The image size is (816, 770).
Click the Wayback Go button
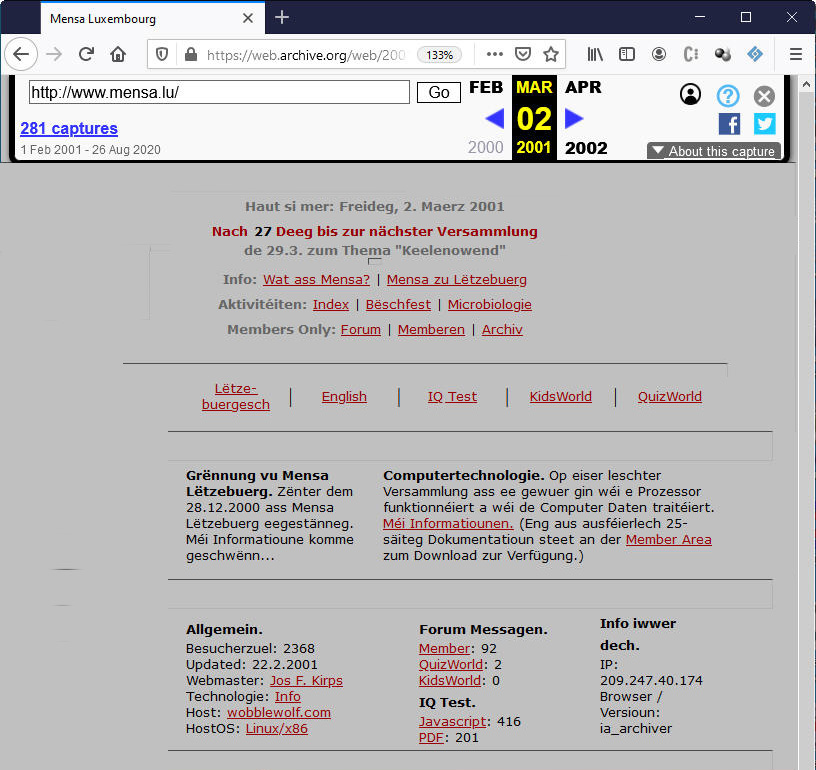(x=439, y=93)
